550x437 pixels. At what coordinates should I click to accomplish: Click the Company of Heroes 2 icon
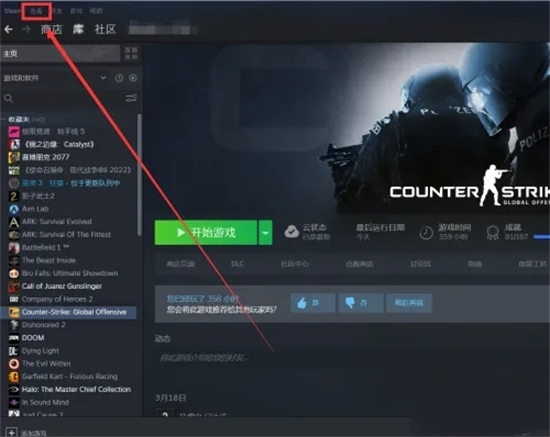pos(14,299)
